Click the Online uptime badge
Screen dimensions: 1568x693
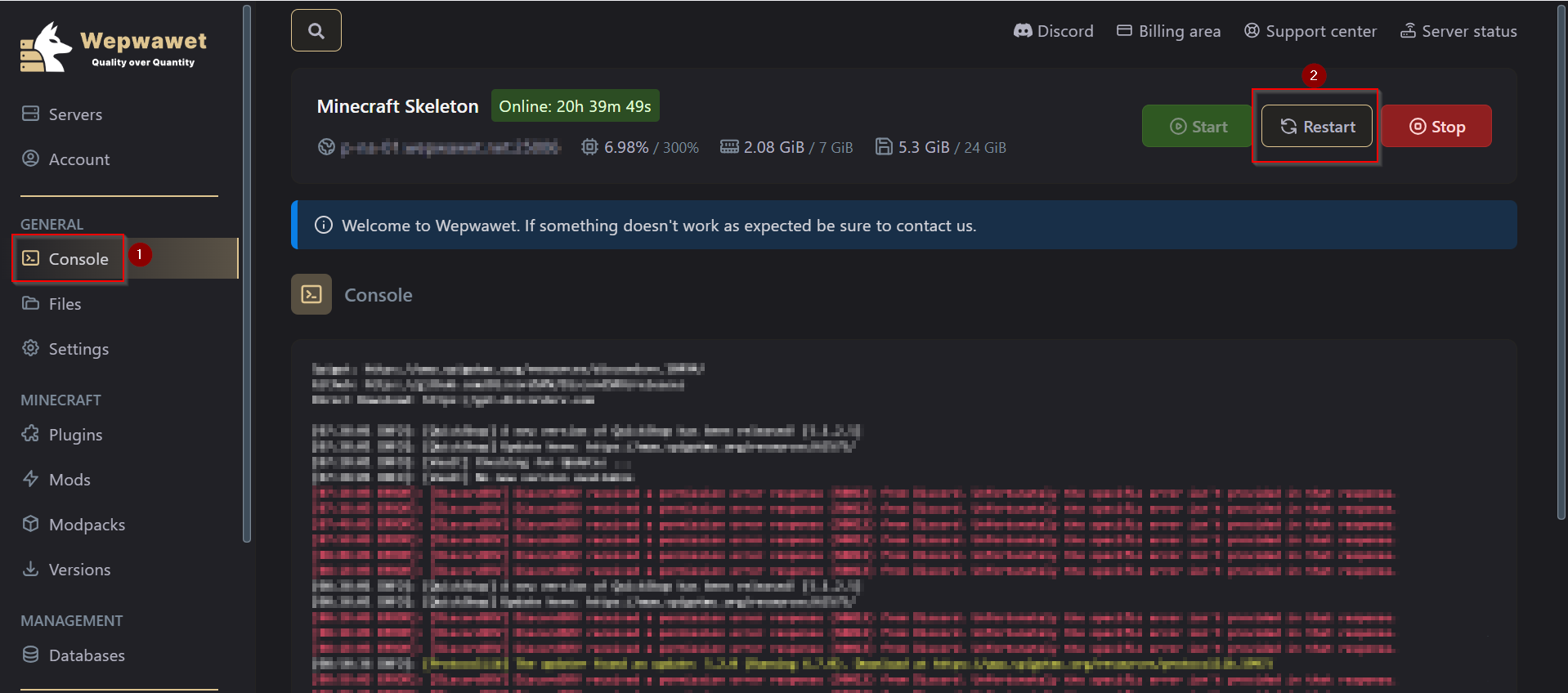(575, 106)
